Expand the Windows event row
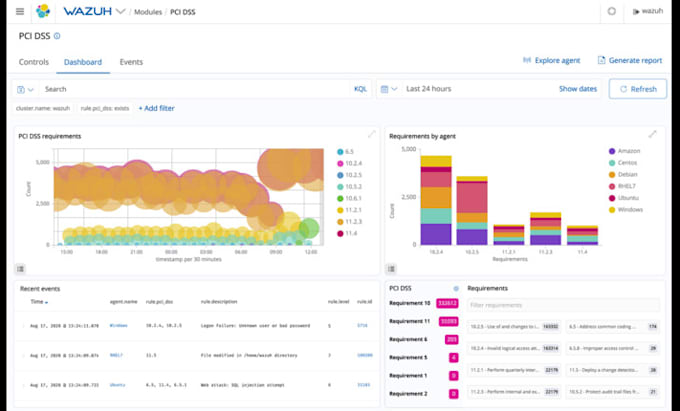The image size is (680, 411). click(x=23, y=326)
